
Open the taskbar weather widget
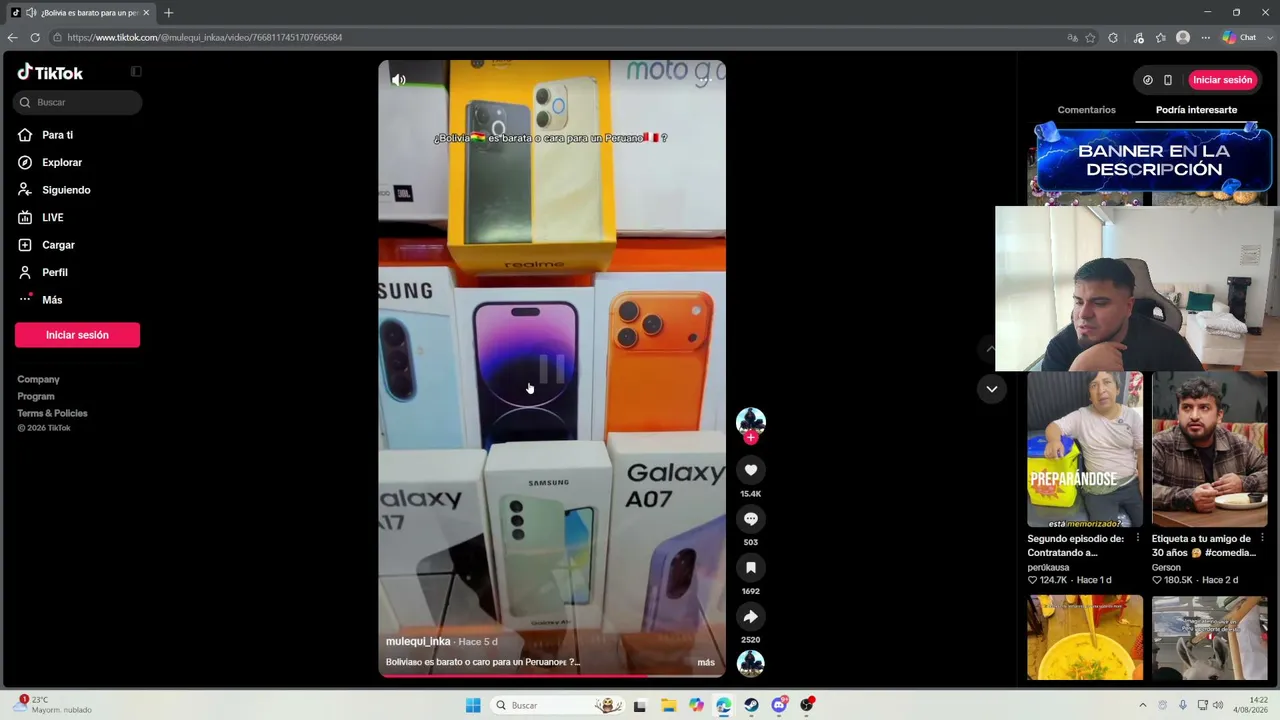coord(52,705)
